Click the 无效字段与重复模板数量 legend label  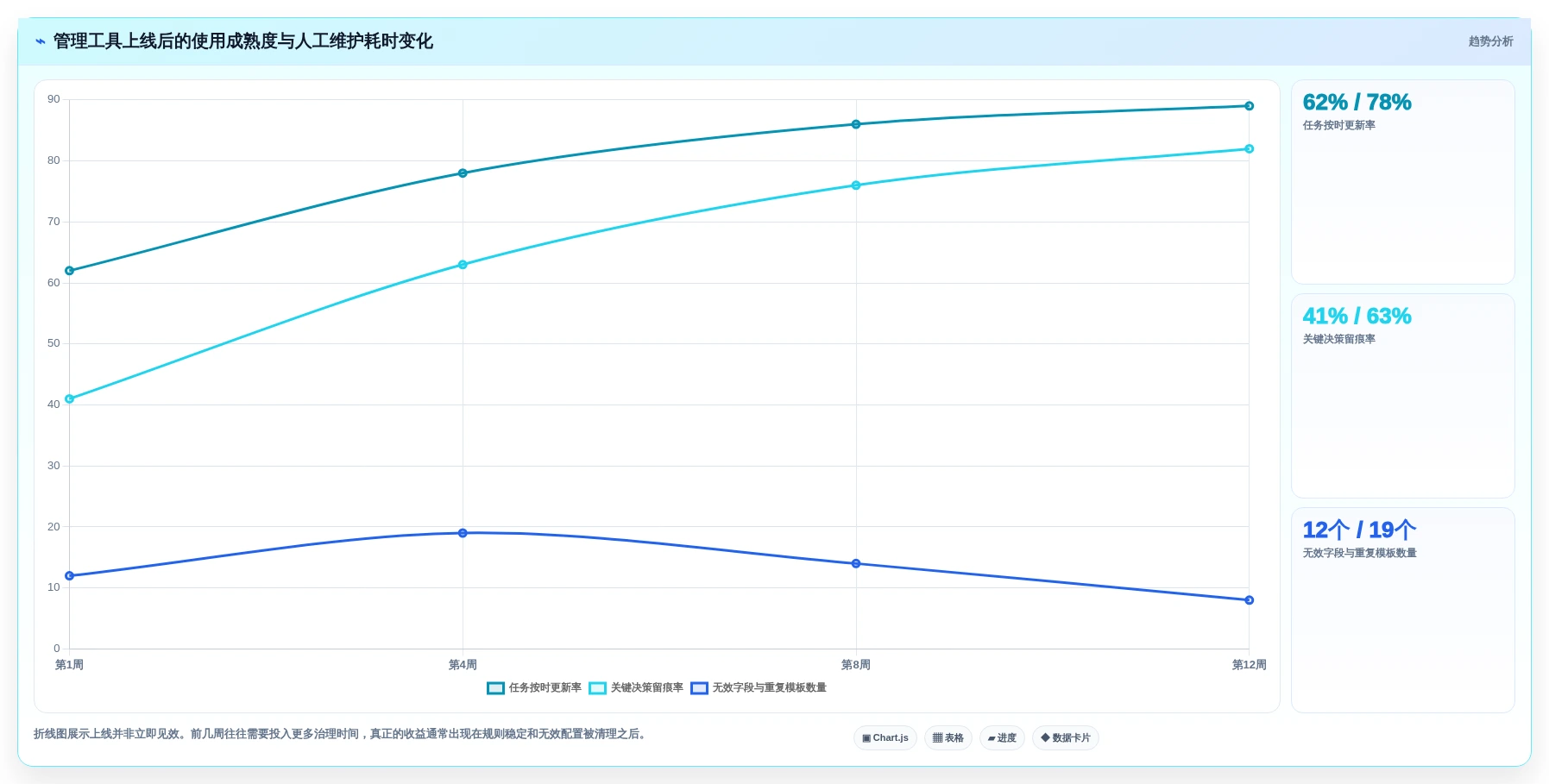tap(770, 688)
